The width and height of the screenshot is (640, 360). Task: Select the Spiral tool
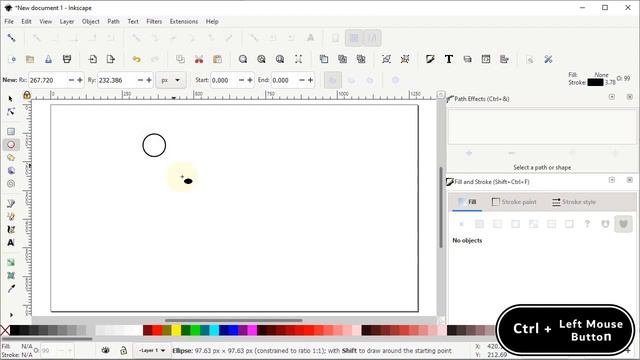(11, 184)
